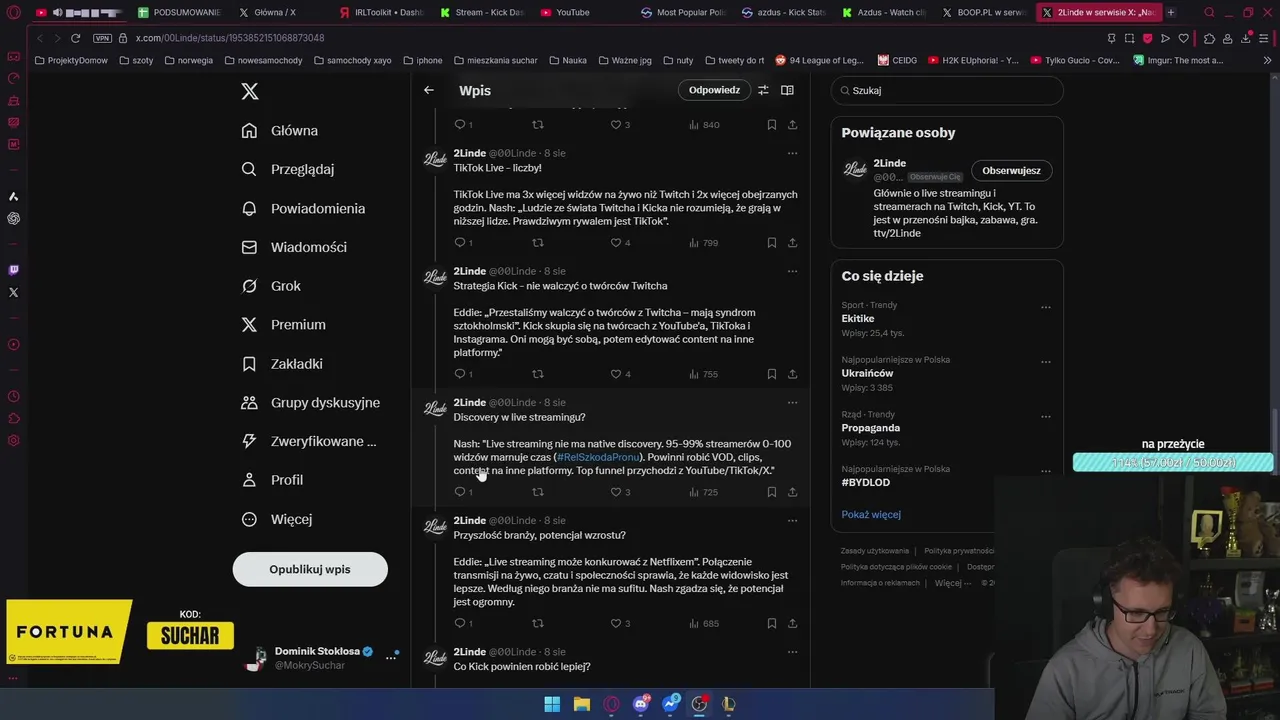
Task: Open account menu next to Dominik Stokłosa
Action: click(x=391, y=657)
